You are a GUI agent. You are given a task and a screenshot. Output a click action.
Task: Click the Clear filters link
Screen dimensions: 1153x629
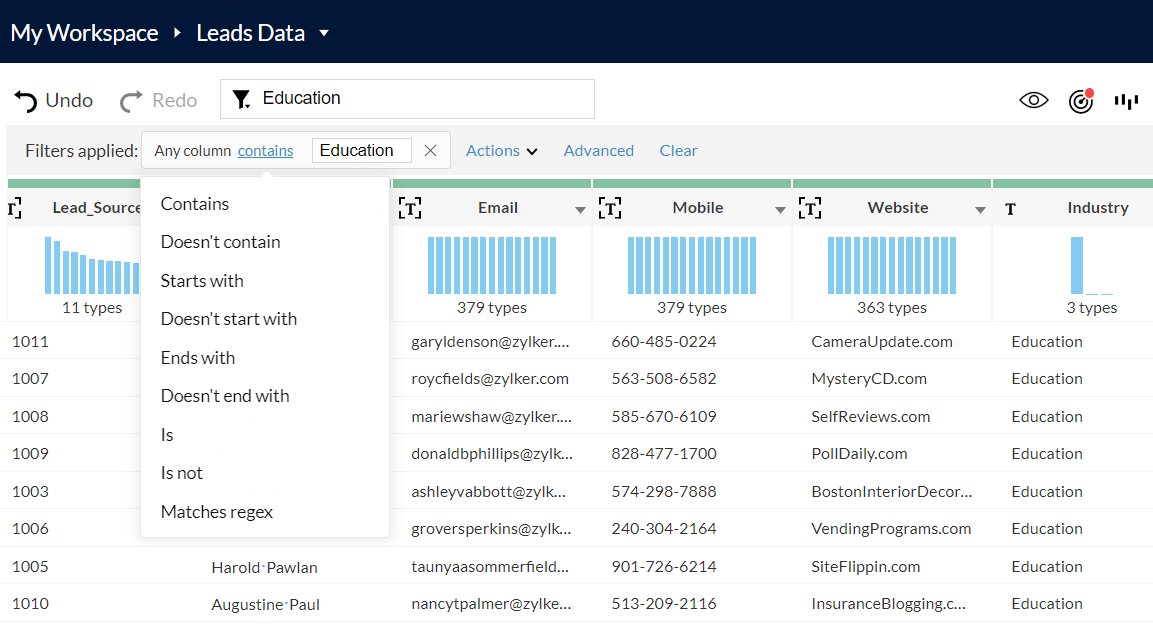coord(678,151)
